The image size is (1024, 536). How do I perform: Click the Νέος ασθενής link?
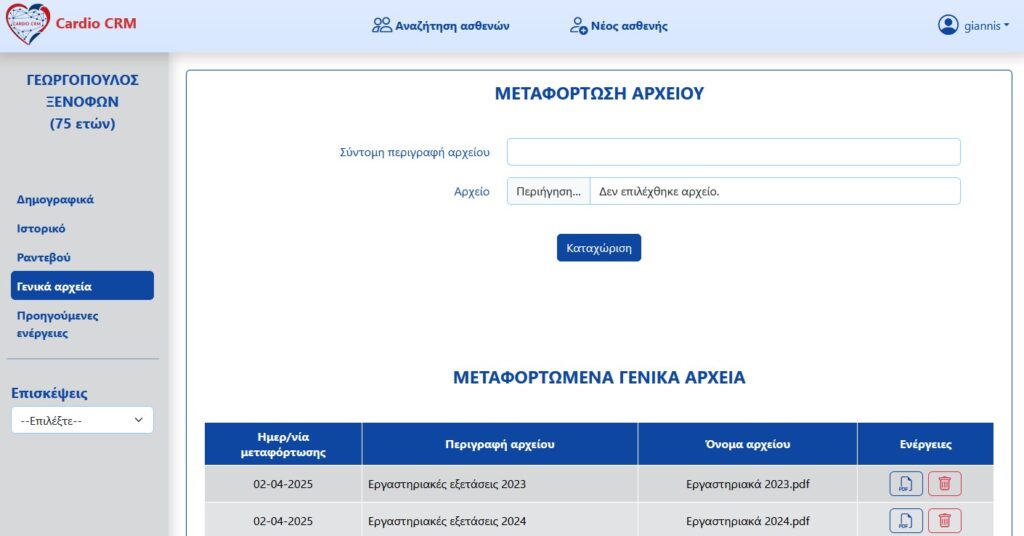[632, 26]
